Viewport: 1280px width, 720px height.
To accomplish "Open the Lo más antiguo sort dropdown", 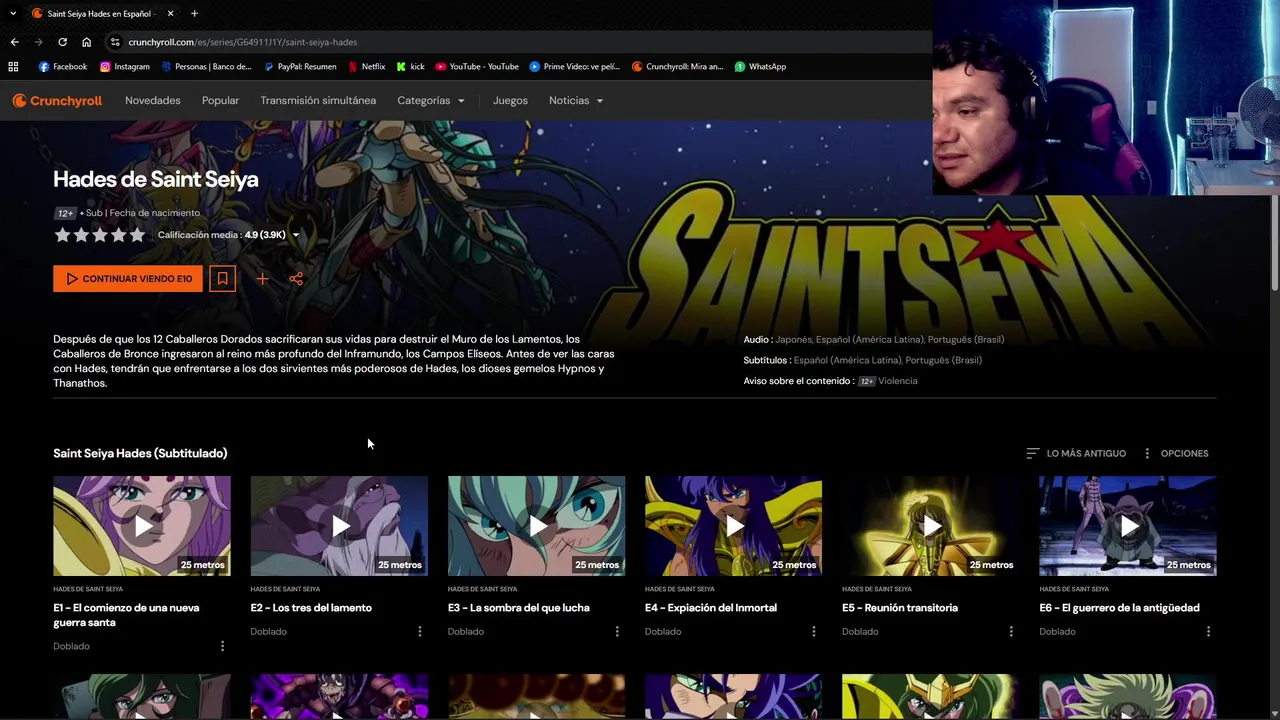I will [x=1076, y=453].
